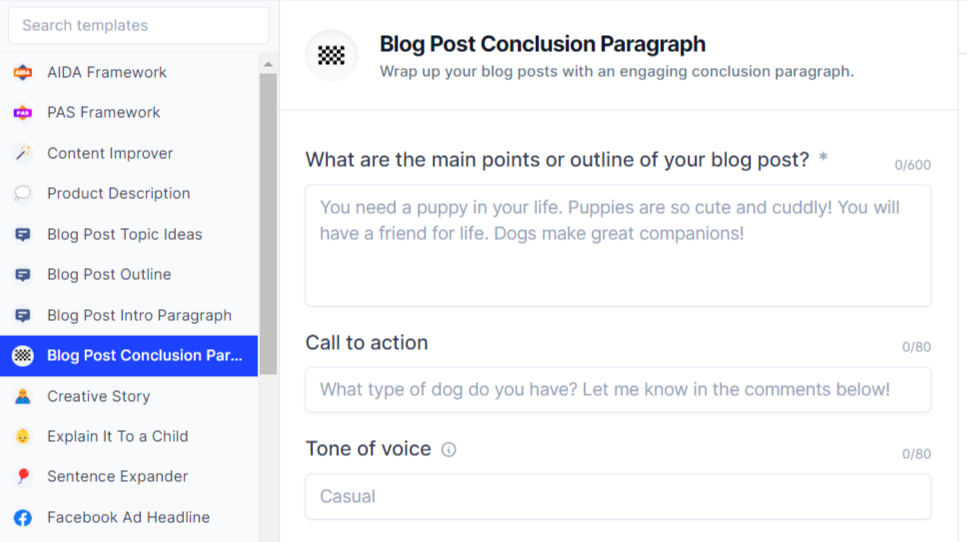Screen dimensions: 967x542
Task: Click the Explain It To a Child icon
Action: pos(22,437)
